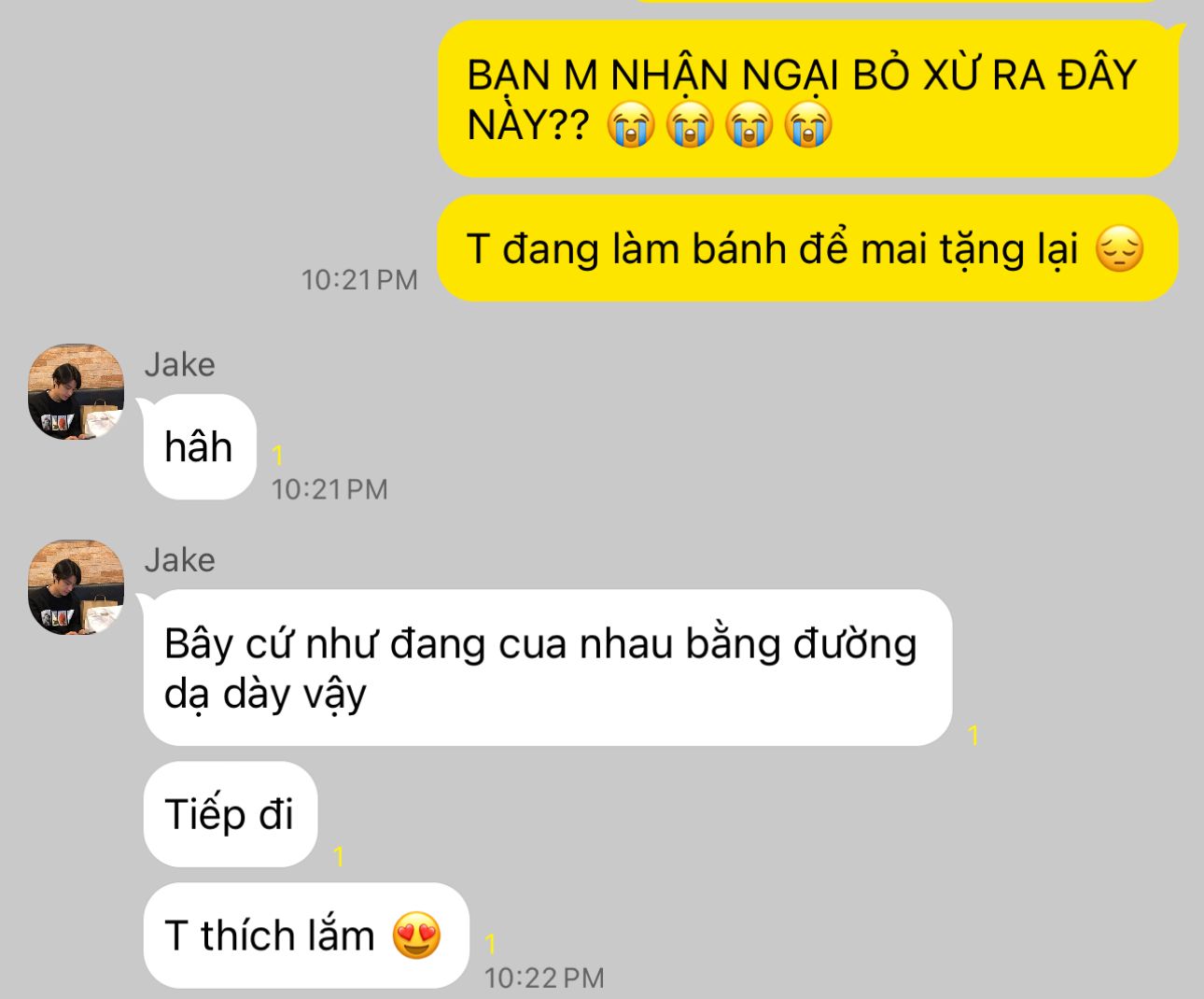The height and width of the screenshot is (999, 1204).
Task: Tap the "Bây cứ như đang cua nhau" bubble
Action: point(548,668)
